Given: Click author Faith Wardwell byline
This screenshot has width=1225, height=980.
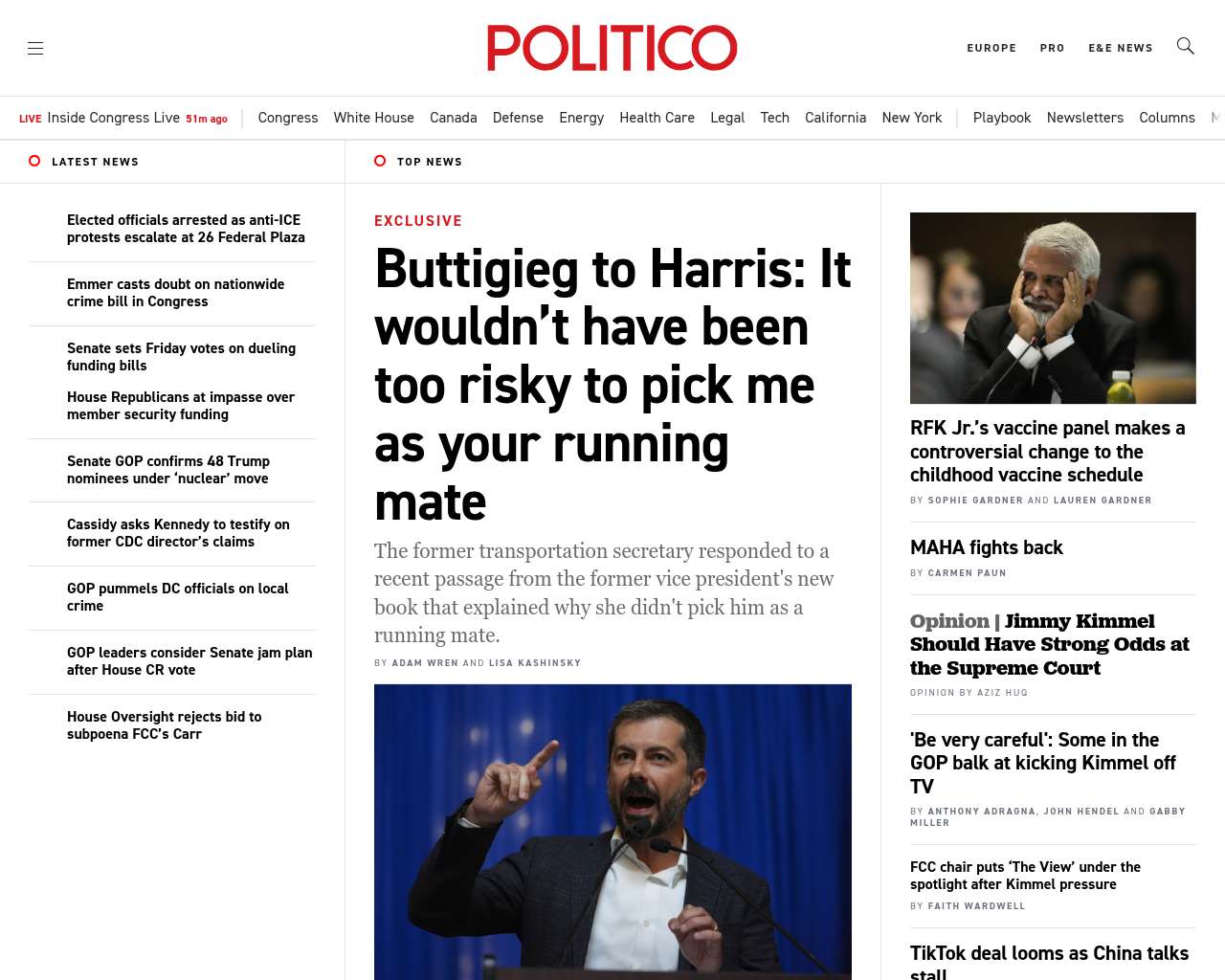Looking at the screenshot, I should pyautogui.click(x=976, y=906).
